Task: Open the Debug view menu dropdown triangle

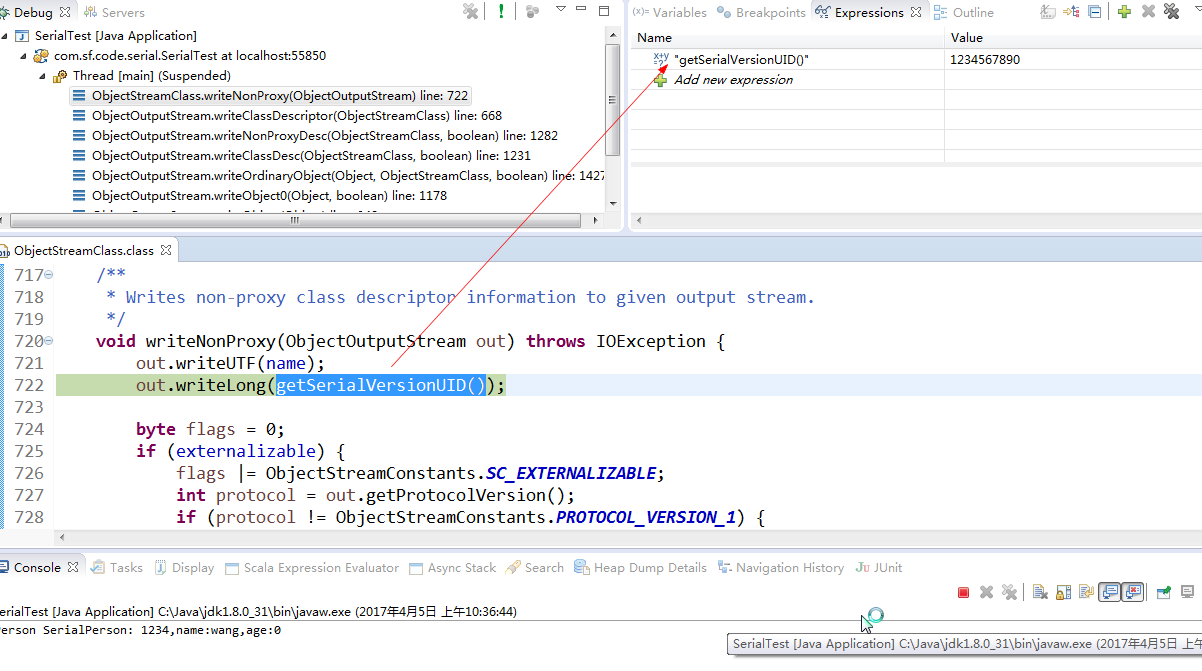Action: point(561,9)
